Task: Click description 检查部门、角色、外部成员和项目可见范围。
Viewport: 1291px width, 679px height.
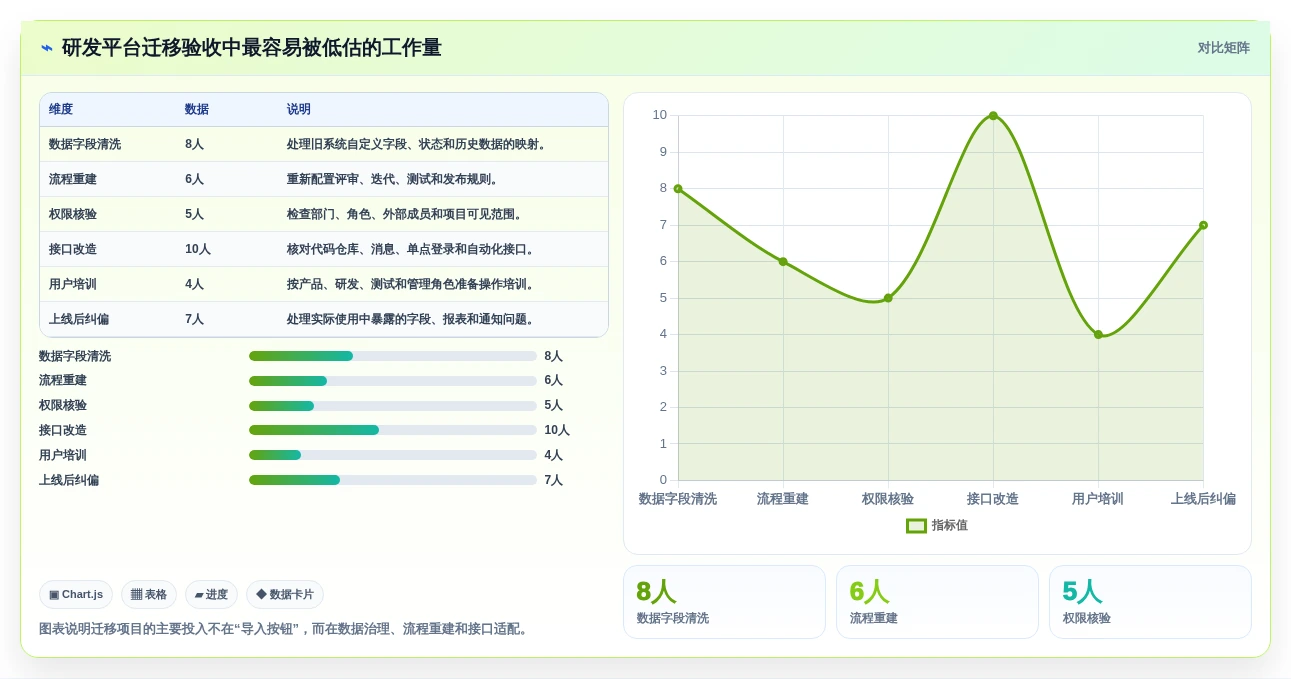Action: 406,214
